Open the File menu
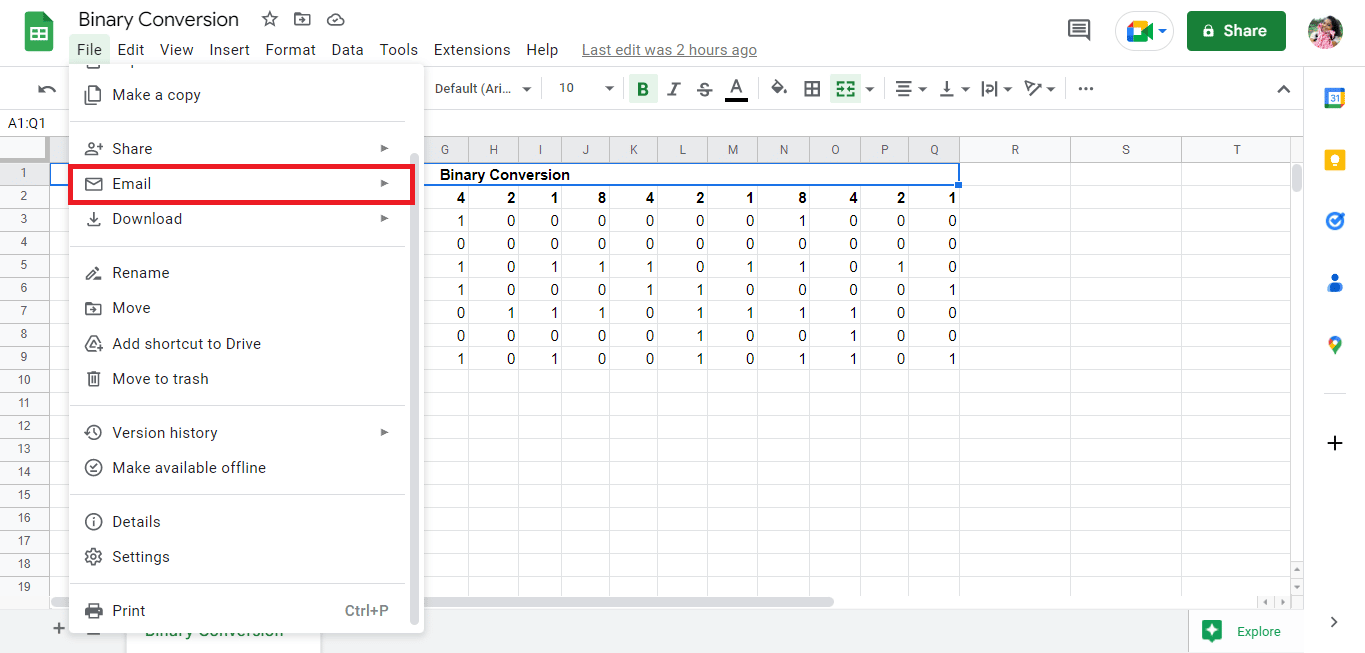 (89, 50)
